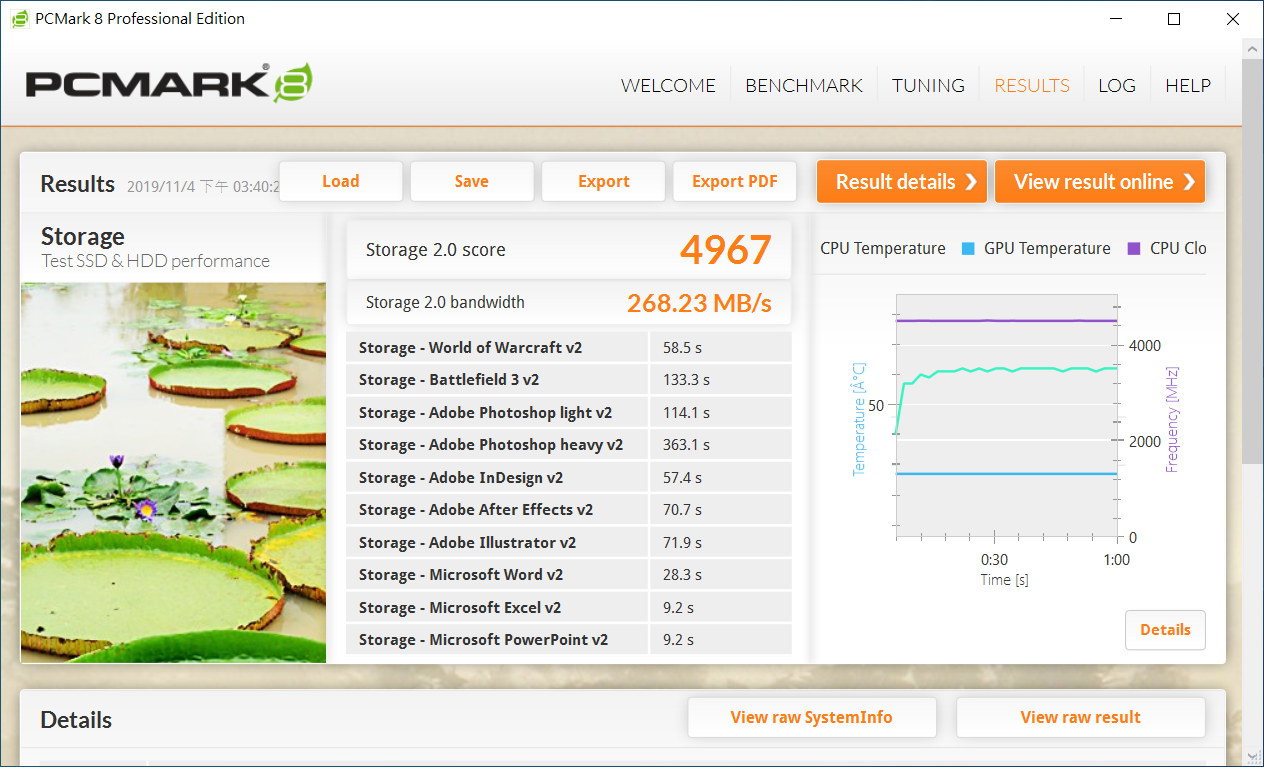
Task: Click the water lily storage thumbnail
Action: [174, 472]
